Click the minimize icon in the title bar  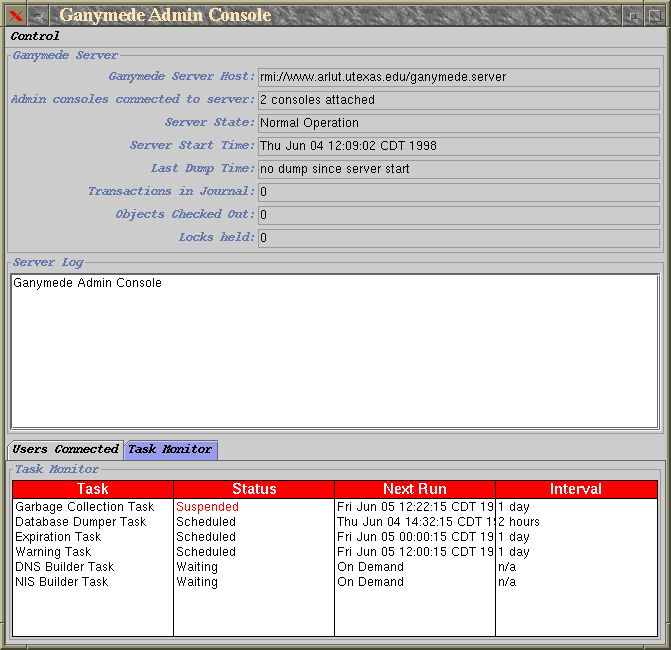(x=632, y=15)
